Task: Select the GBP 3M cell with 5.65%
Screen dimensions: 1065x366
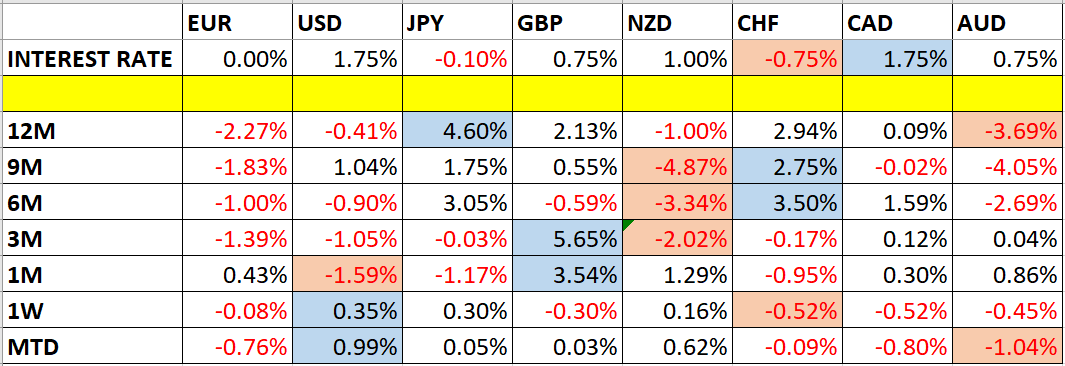Action: point(566,240)
